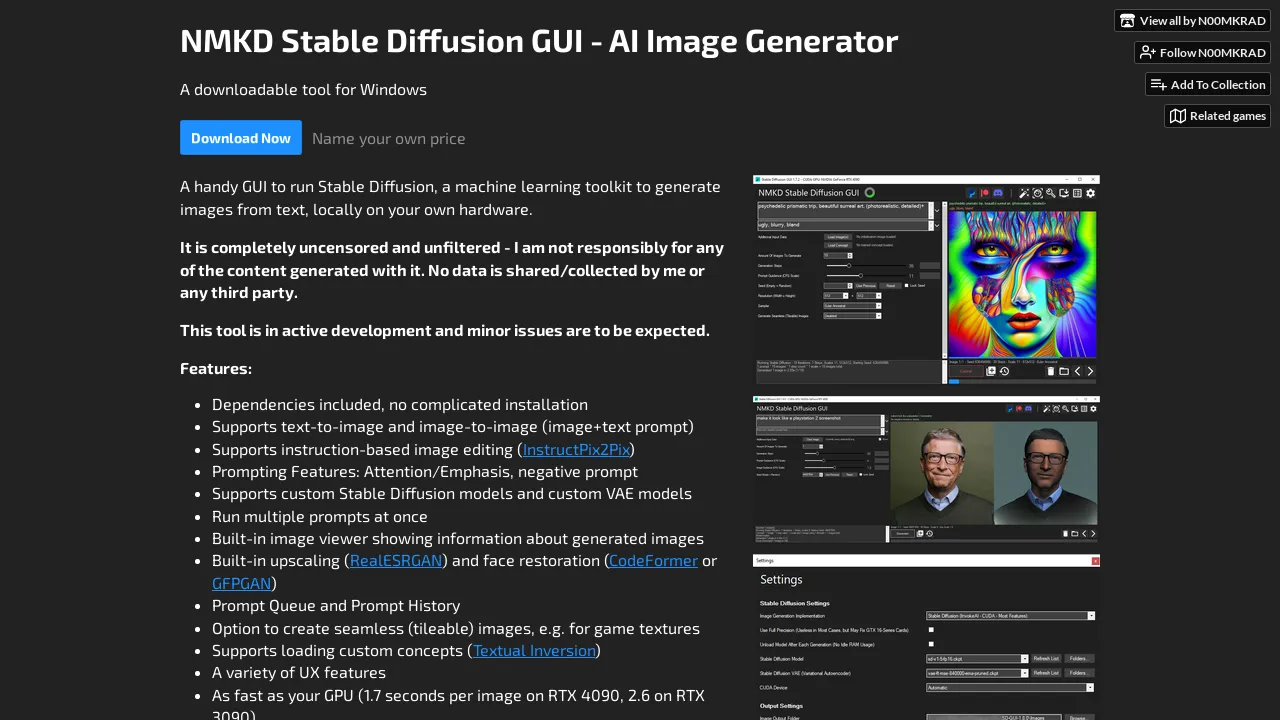Adjust the Generation Steps slider
This screenshot has height=720, width=1280.
[849, 266]
